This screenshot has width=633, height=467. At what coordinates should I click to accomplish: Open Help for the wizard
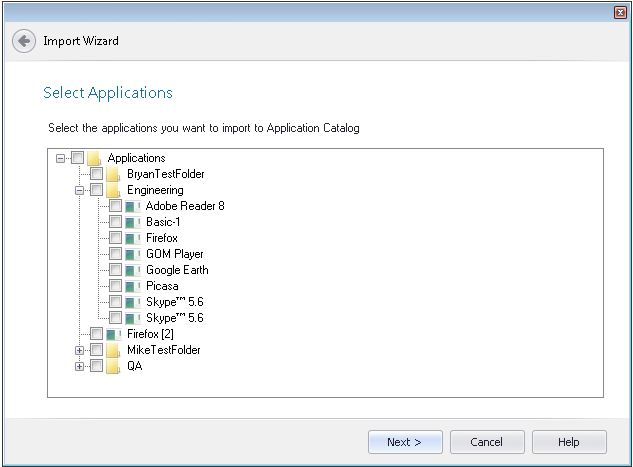point(568,442)
